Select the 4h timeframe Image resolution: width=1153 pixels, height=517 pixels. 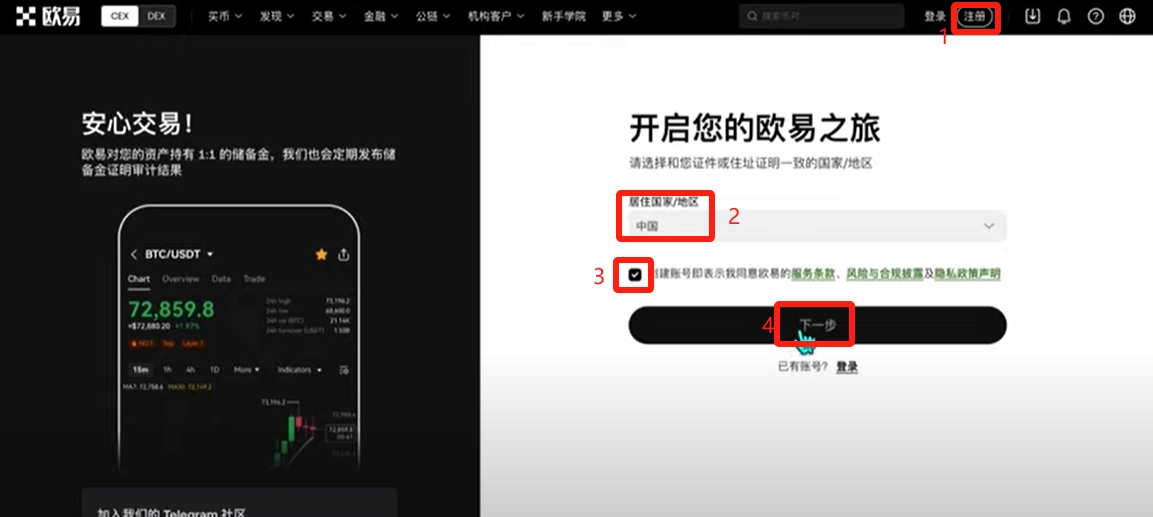(190, 370)
